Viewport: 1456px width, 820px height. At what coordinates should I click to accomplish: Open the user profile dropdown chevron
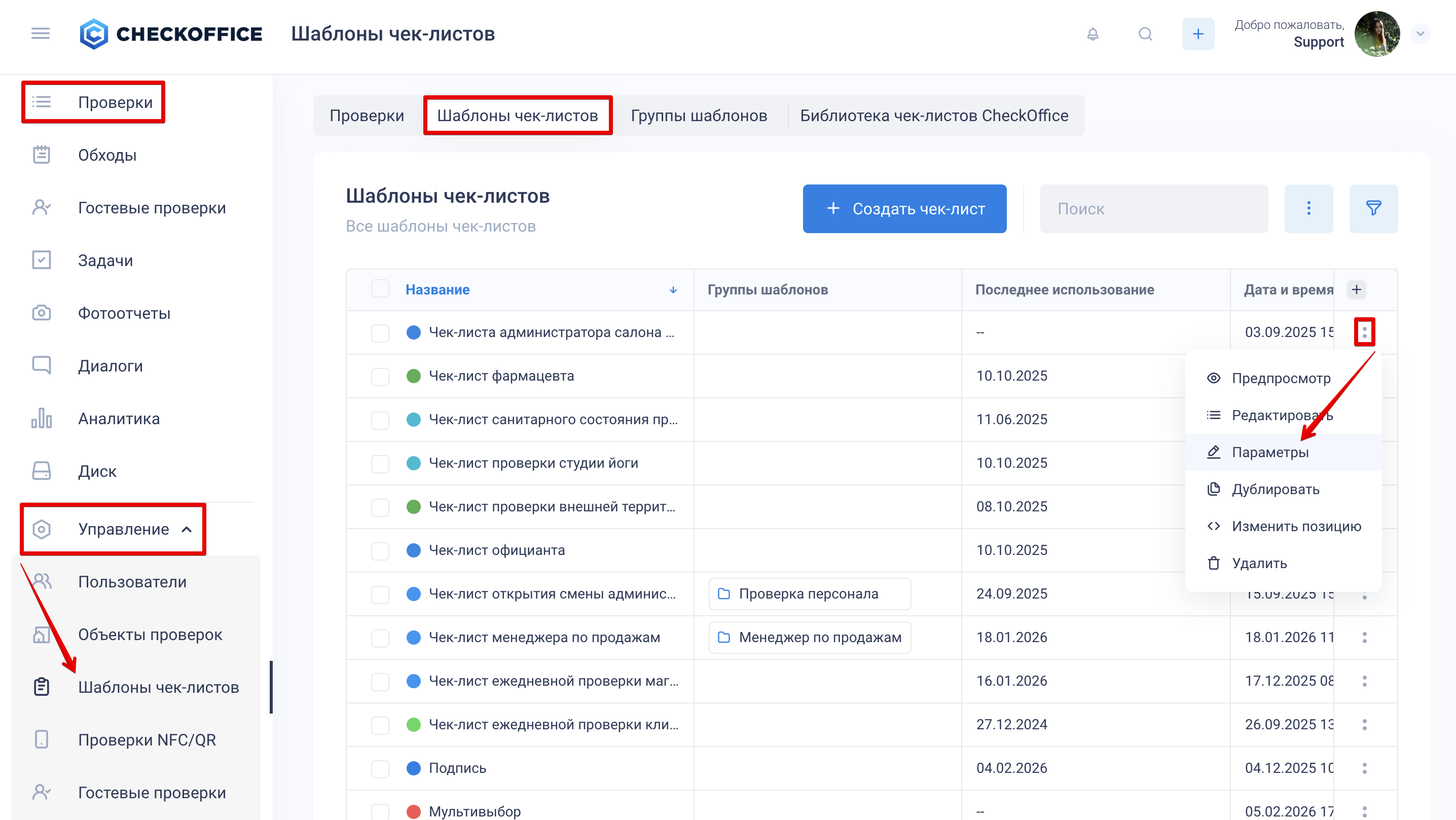point(1420,34)
